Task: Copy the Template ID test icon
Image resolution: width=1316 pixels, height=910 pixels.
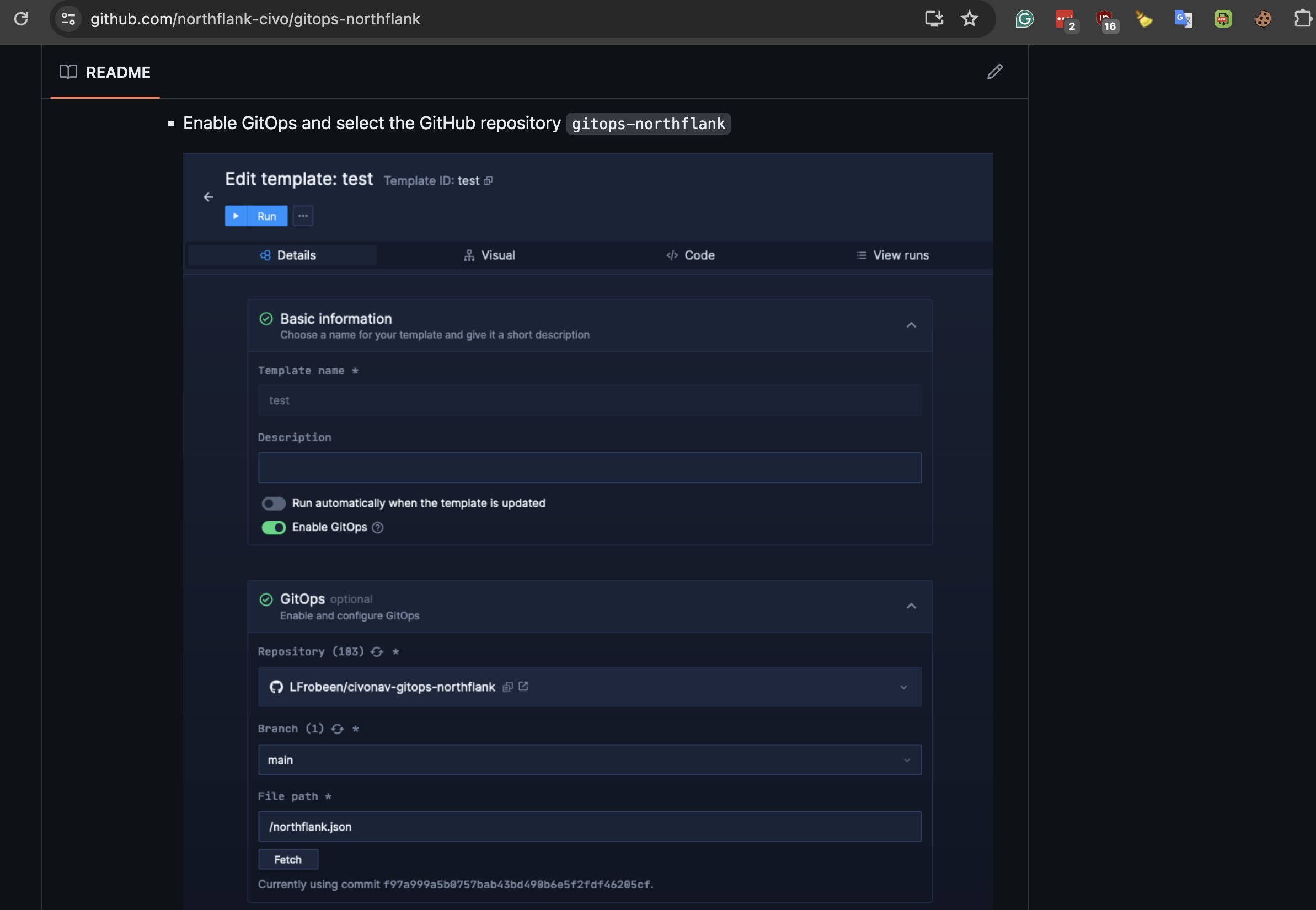Action: pos(488,181)
